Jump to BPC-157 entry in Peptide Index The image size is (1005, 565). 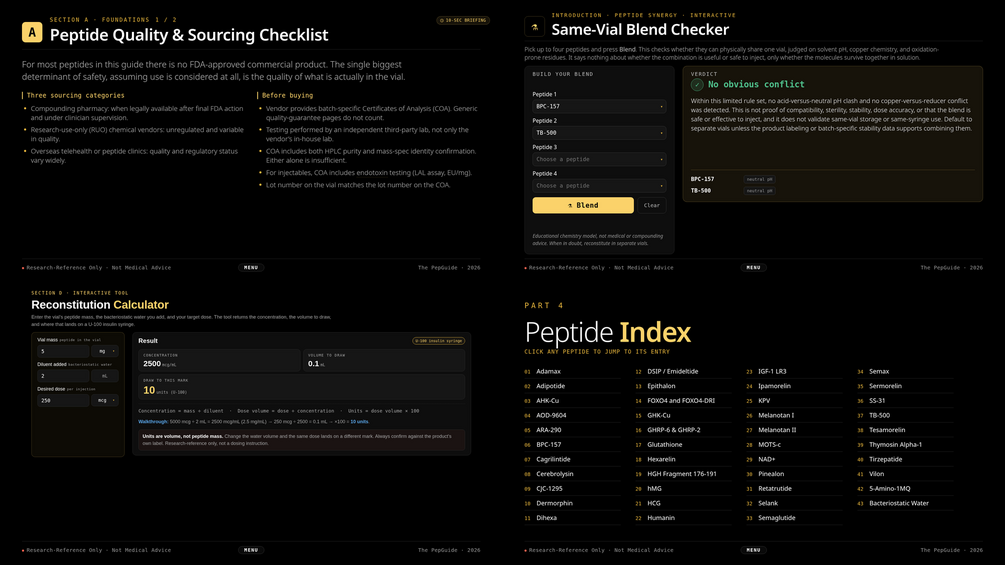(x=548, y=445)
